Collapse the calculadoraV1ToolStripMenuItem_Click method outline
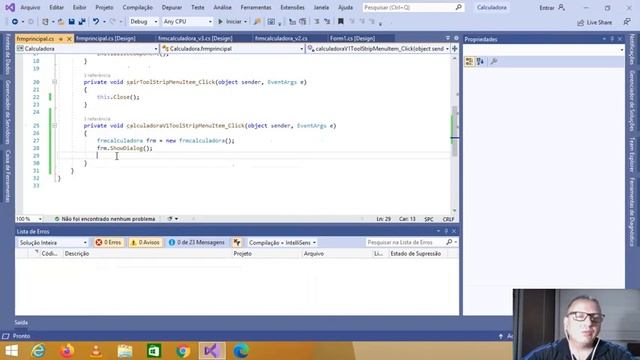The image size is (640, 360). pyautogui.click(x=54, y=126)
